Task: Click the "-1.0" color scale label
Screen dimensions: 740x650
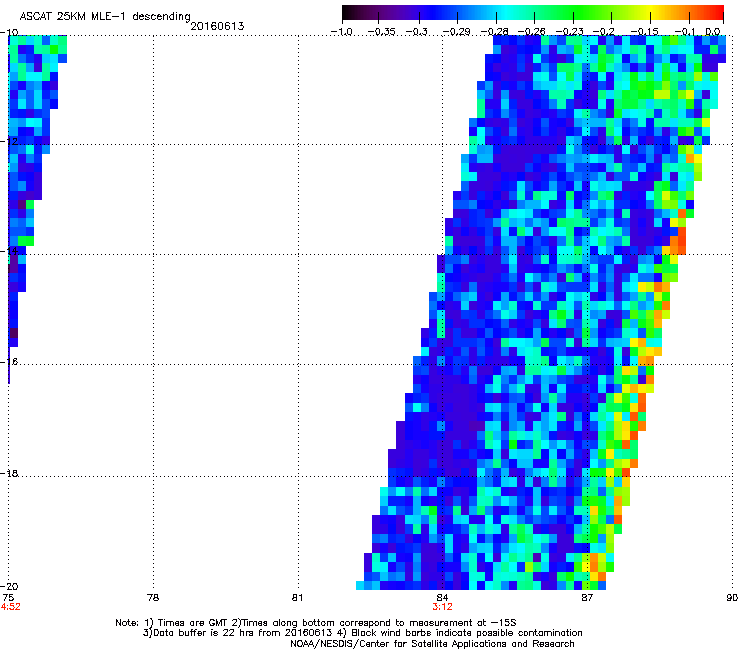Action: 342,32
